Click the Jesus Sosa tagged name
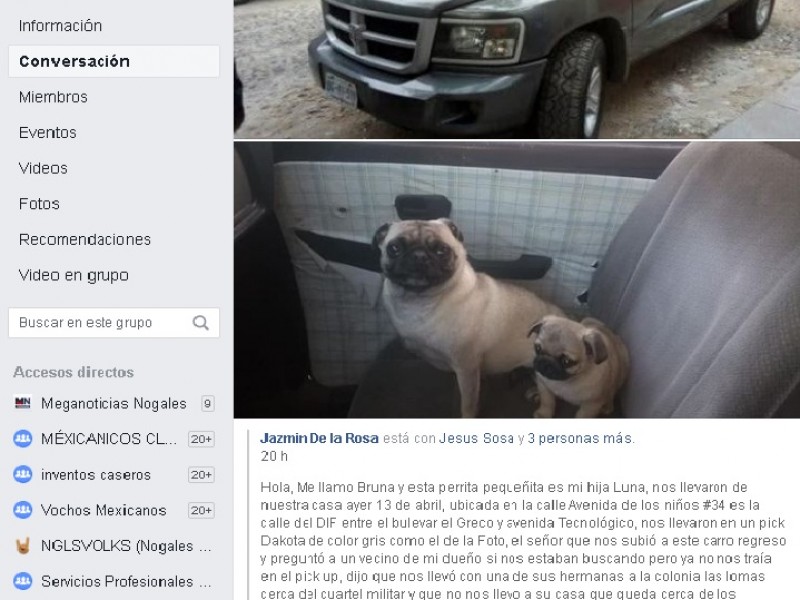 (x=477, y=438)
